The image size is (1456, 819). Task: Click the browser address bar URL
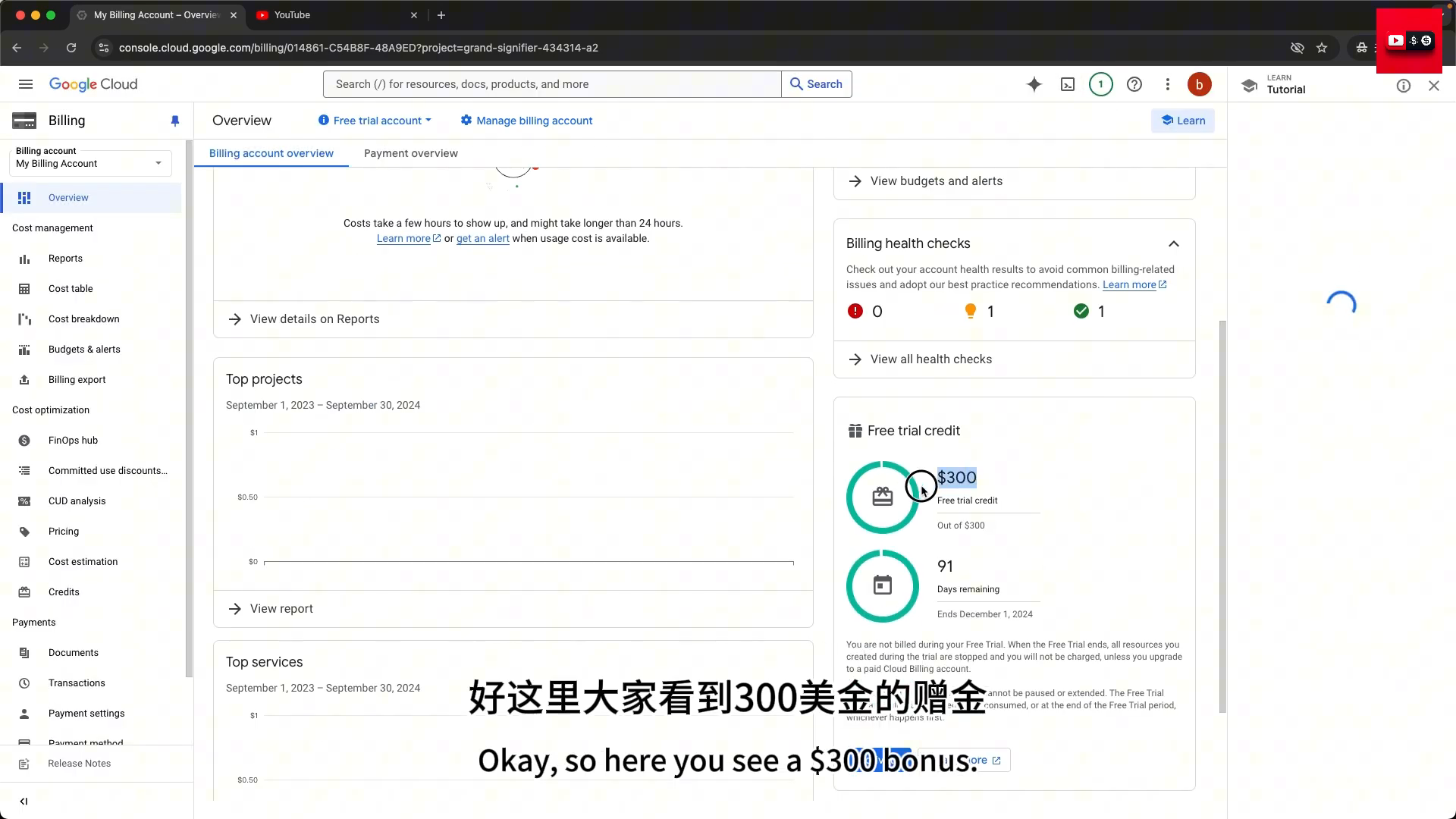click(358, 48)
